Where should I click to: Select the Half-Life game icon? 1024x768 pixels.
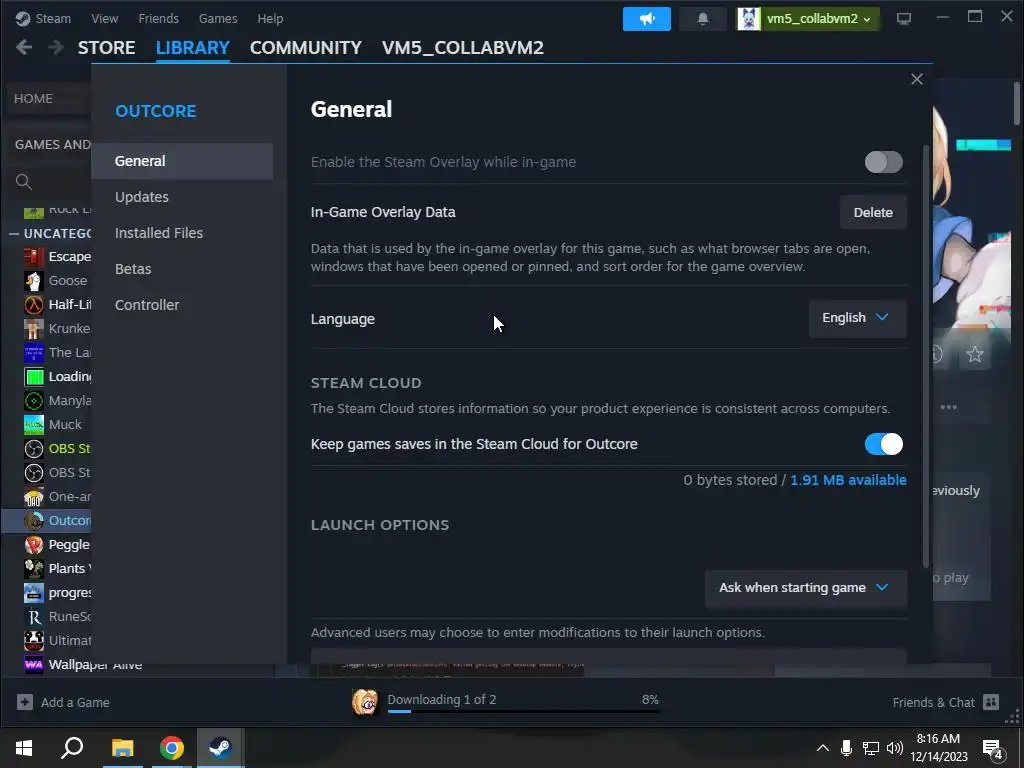click(x=34, y=304)
